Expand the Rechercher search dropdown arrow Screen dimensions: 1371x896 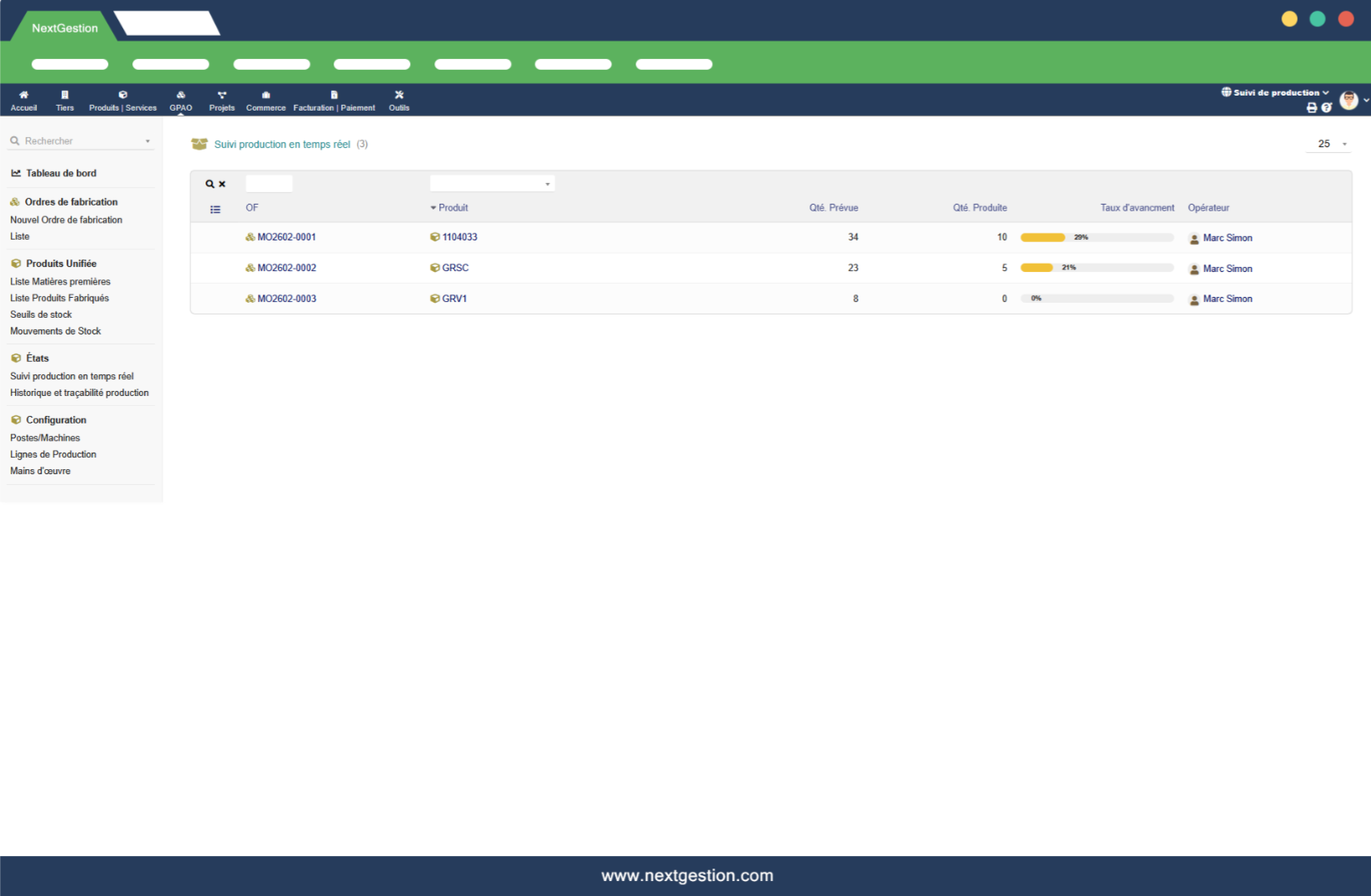pos(148,141)
